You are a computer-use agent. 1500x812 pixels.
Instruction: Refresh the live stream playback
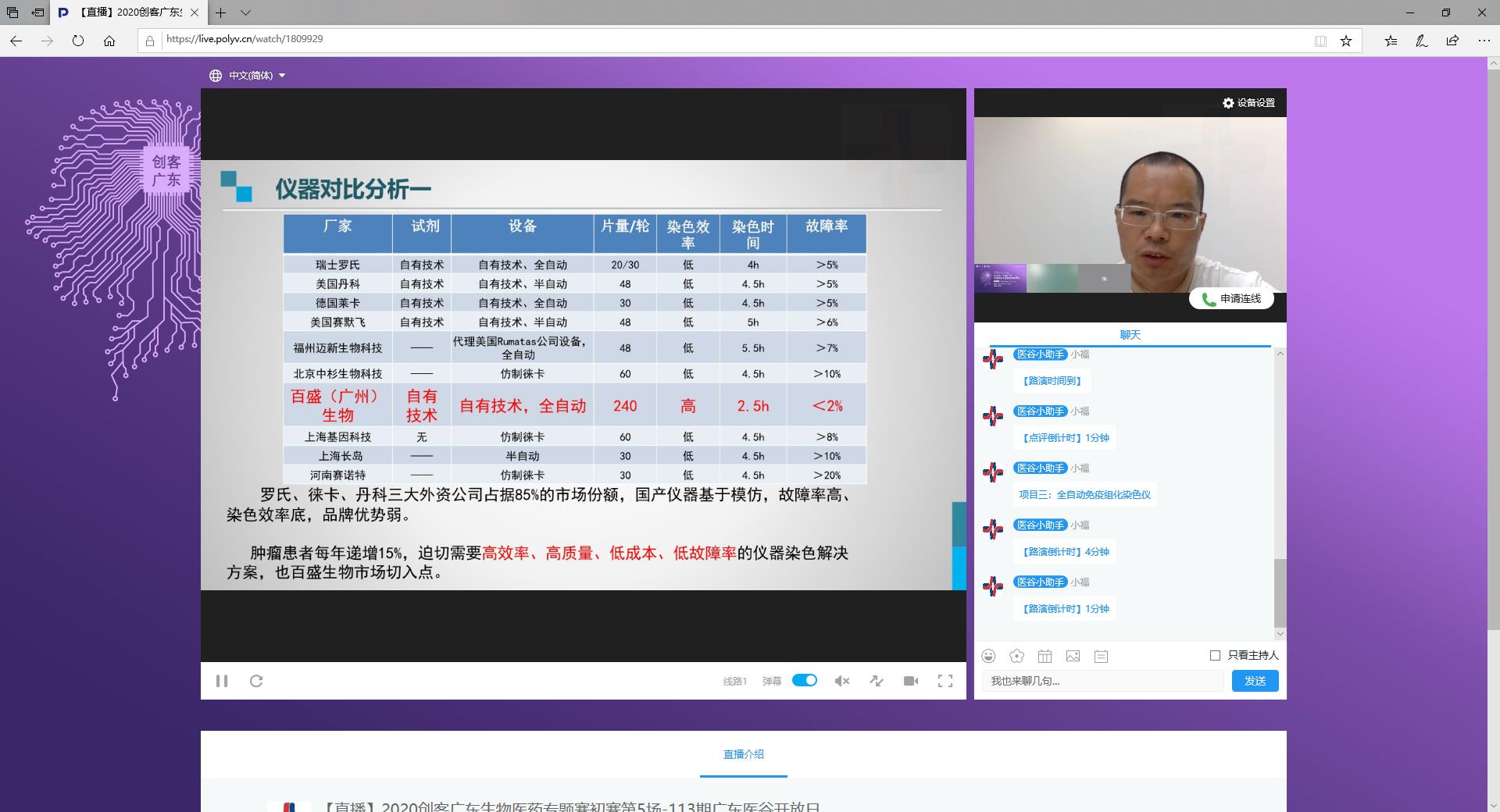tap(256, 681)
